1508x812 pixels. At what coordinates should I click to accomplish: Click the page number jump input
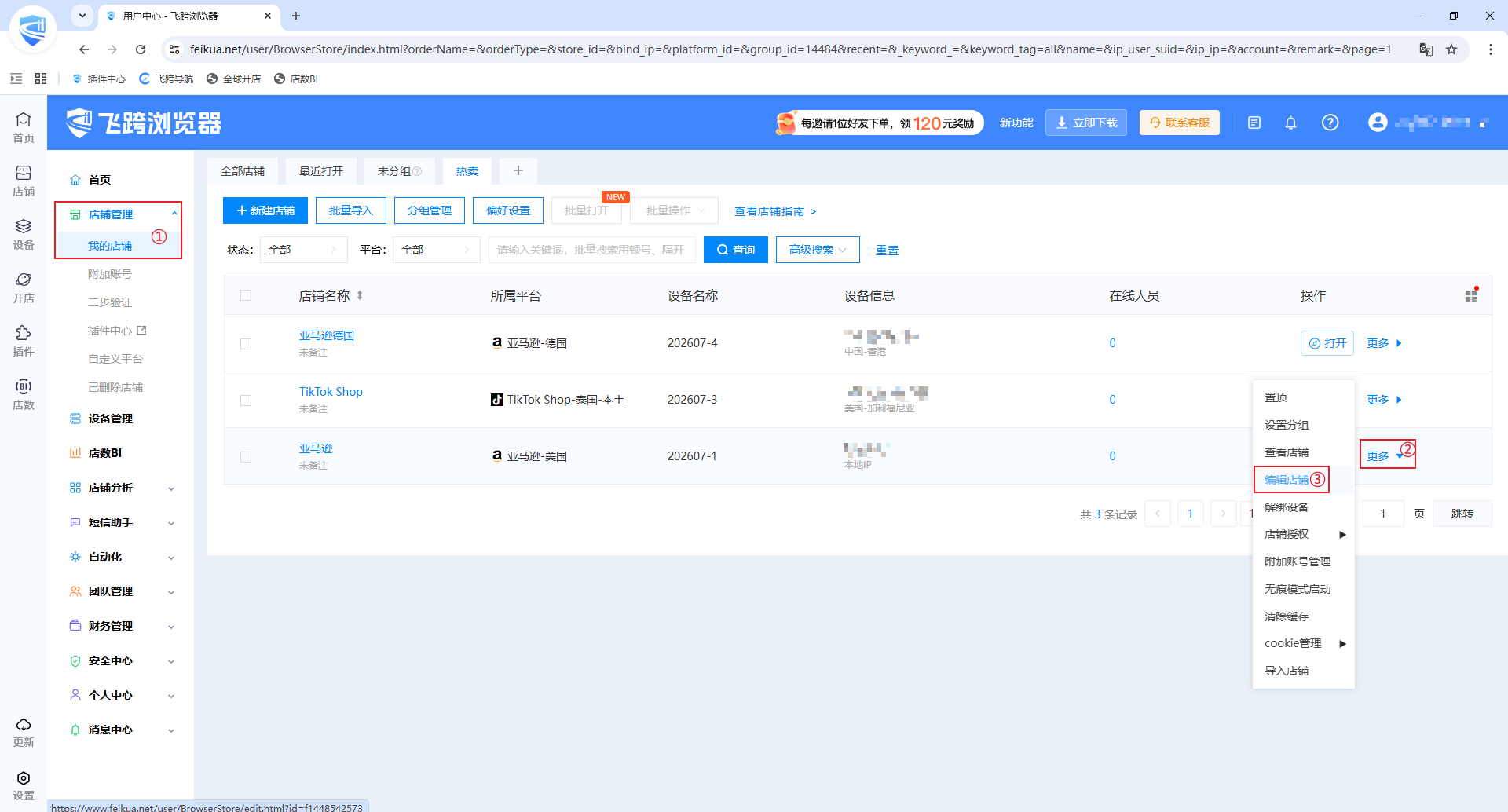(x=1383, y=514)
